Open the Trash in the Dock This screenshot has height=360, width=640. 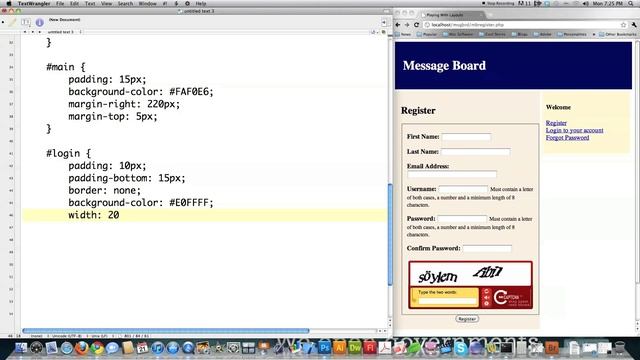[x=620, y=348]
